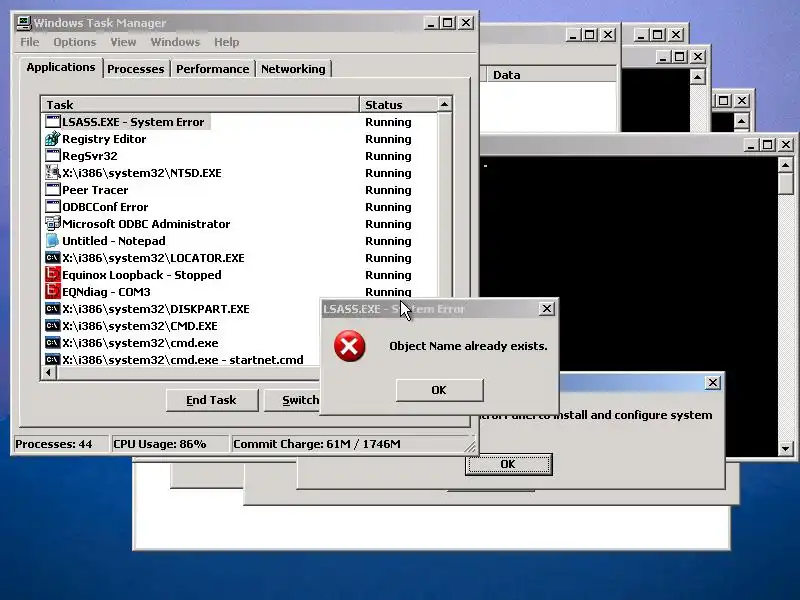Click the LOCATOR.EXE task console icon
Image resolution: width=800 pixels, height=600 pixels.
(x=53, y=258)
